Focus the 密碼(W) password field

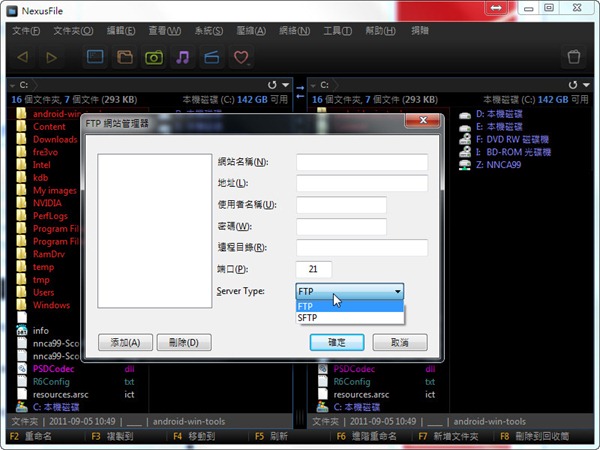tap(341, 227)
